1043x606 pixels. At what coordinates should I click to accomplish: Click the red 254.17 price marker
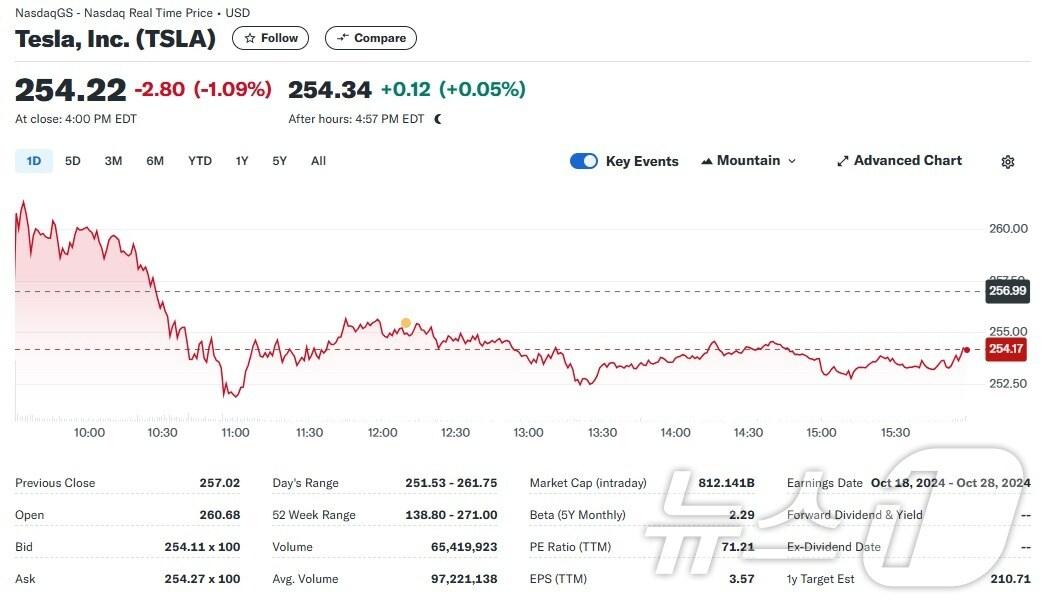pos(1005,349)
